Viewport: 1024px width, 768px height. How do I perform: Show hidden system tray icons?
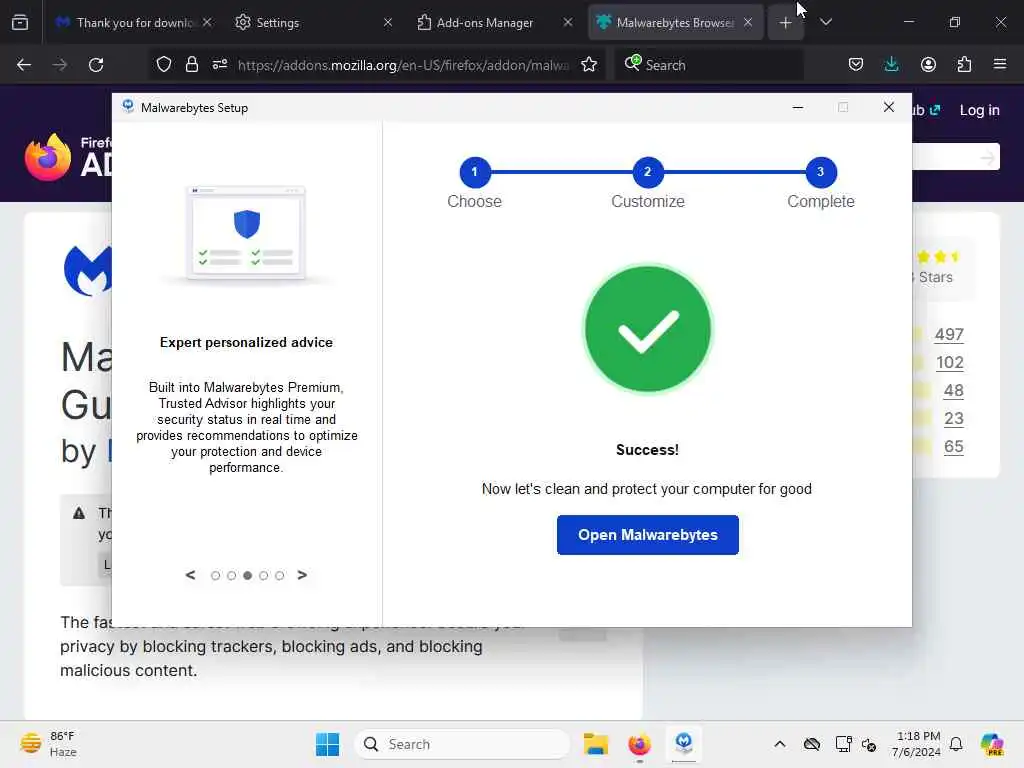(x=780, y=744)
